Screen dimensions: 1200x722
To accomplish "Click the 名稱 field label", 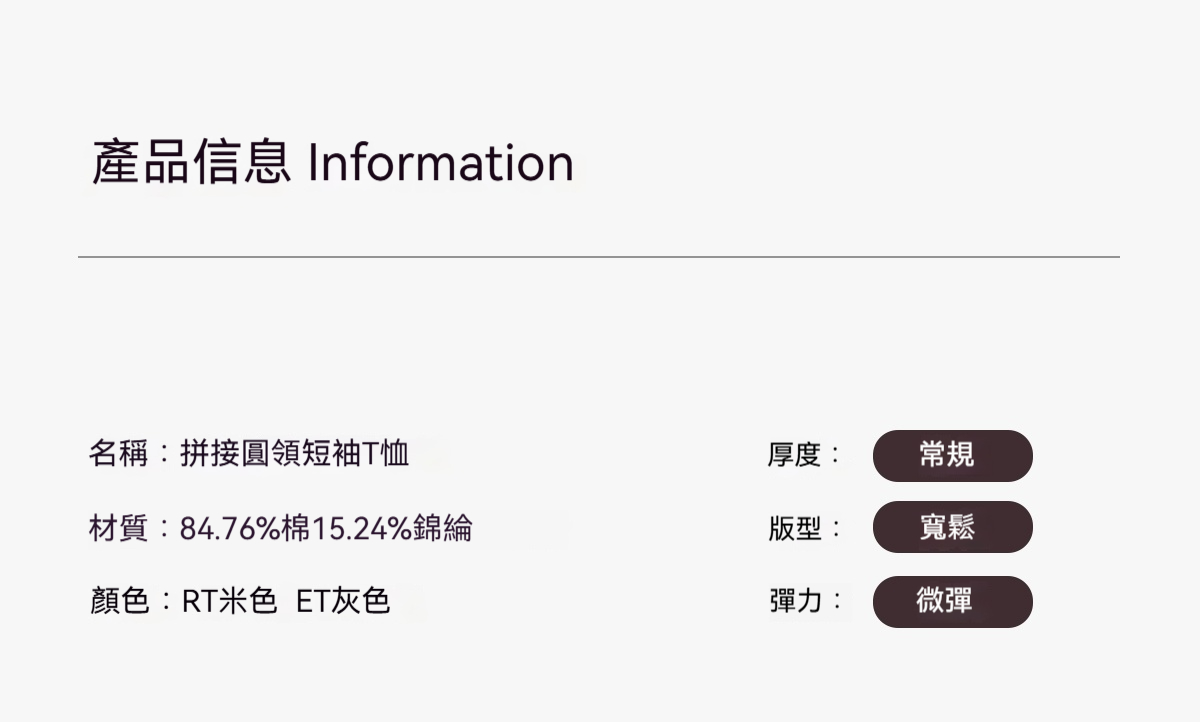I will pos(118,454).
